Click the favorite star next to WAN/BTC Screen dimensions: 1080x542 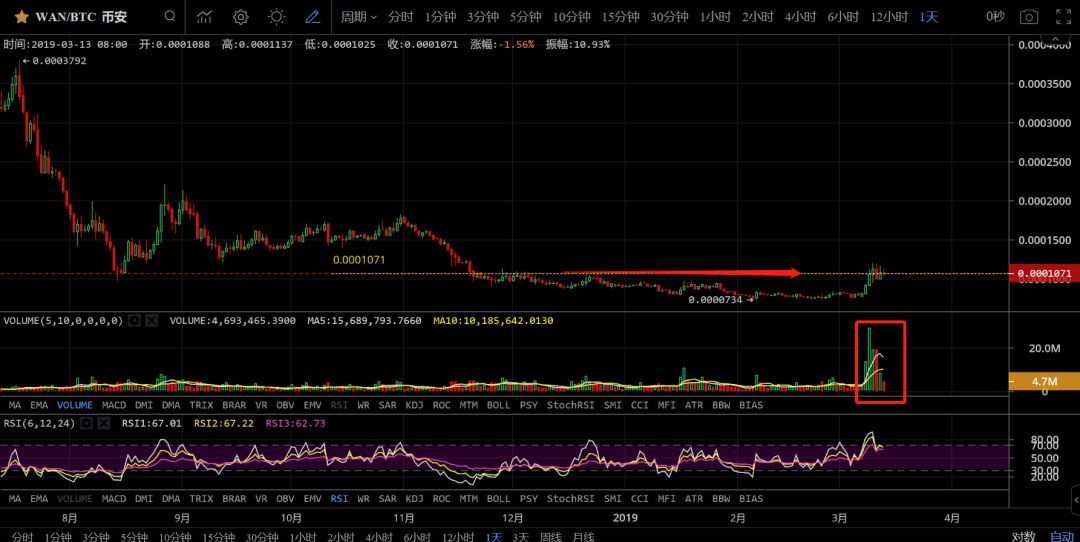point(21,17)
